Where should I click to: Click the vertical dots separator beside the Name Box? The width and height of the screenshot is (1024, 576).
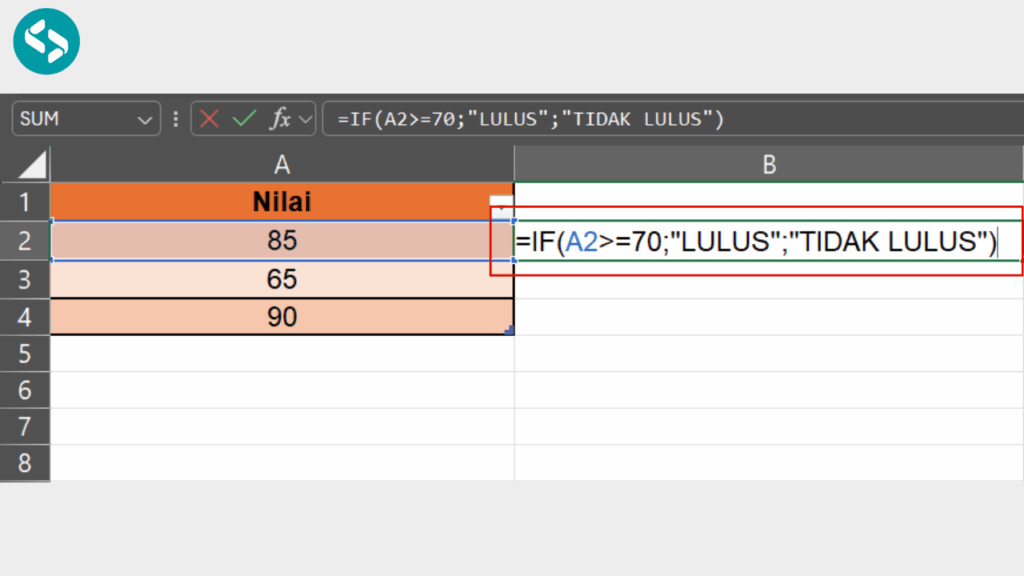coord(175,118)
